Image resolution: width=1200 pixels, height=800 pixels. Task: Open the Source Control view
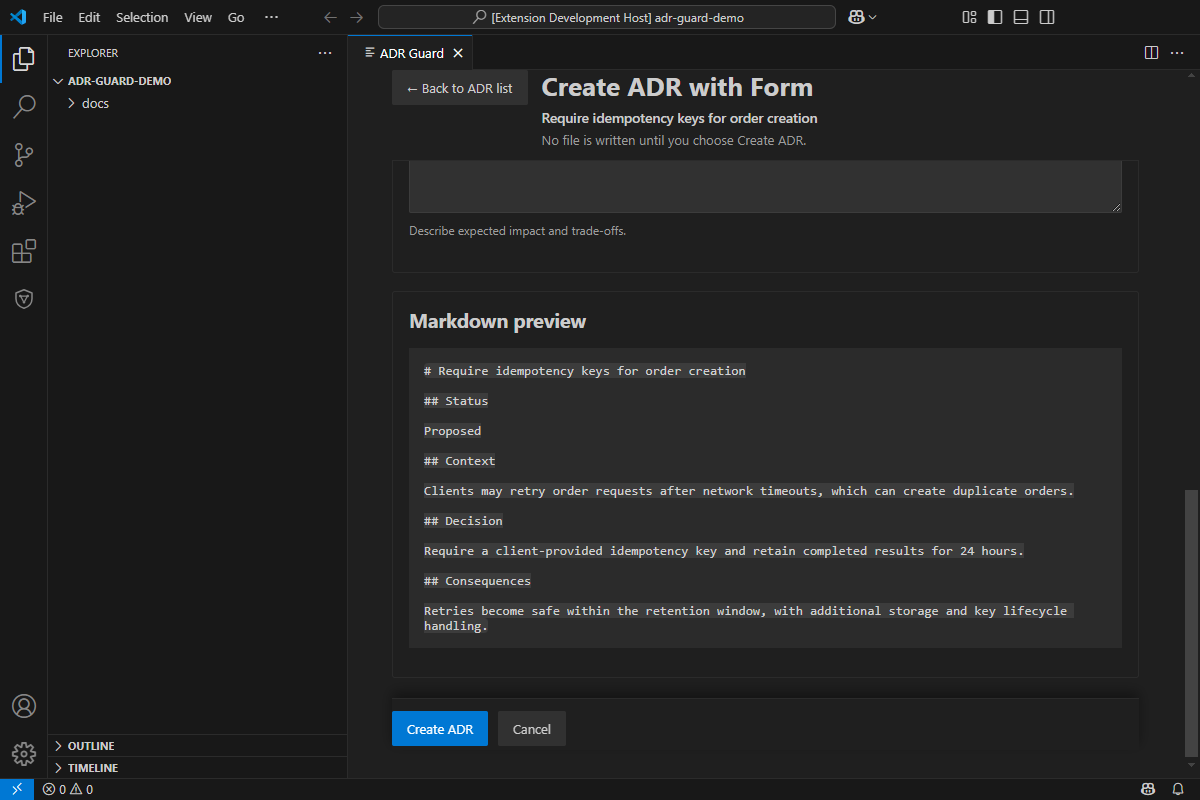click(24, 154)
